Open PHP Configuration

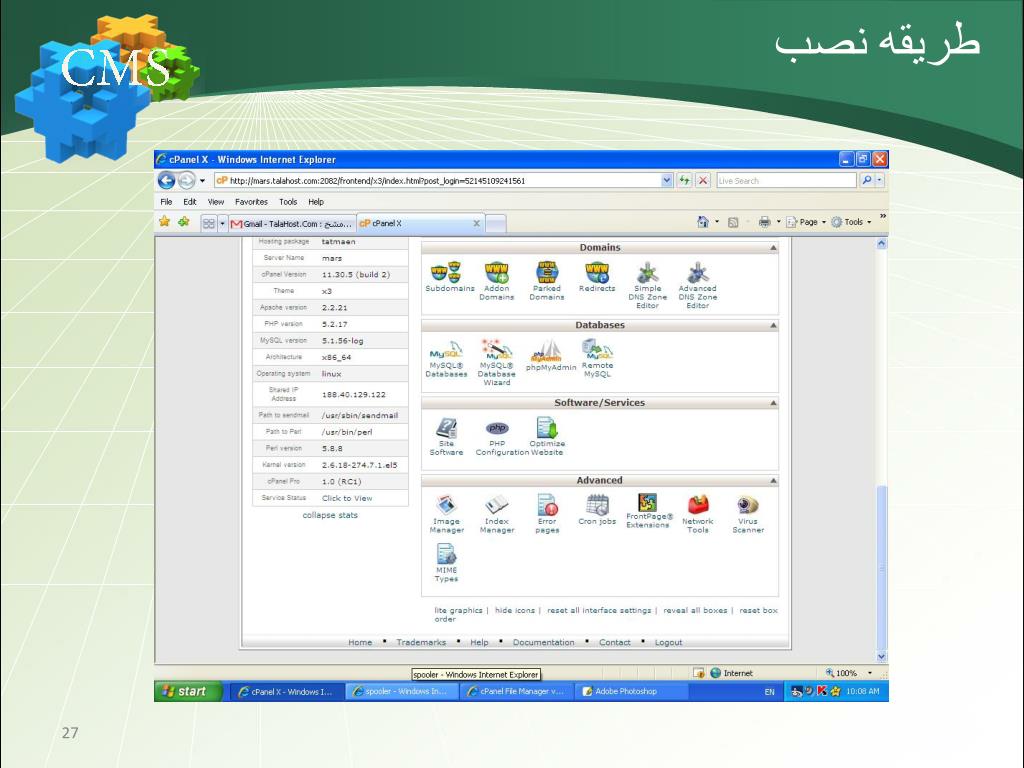[497, 436]
